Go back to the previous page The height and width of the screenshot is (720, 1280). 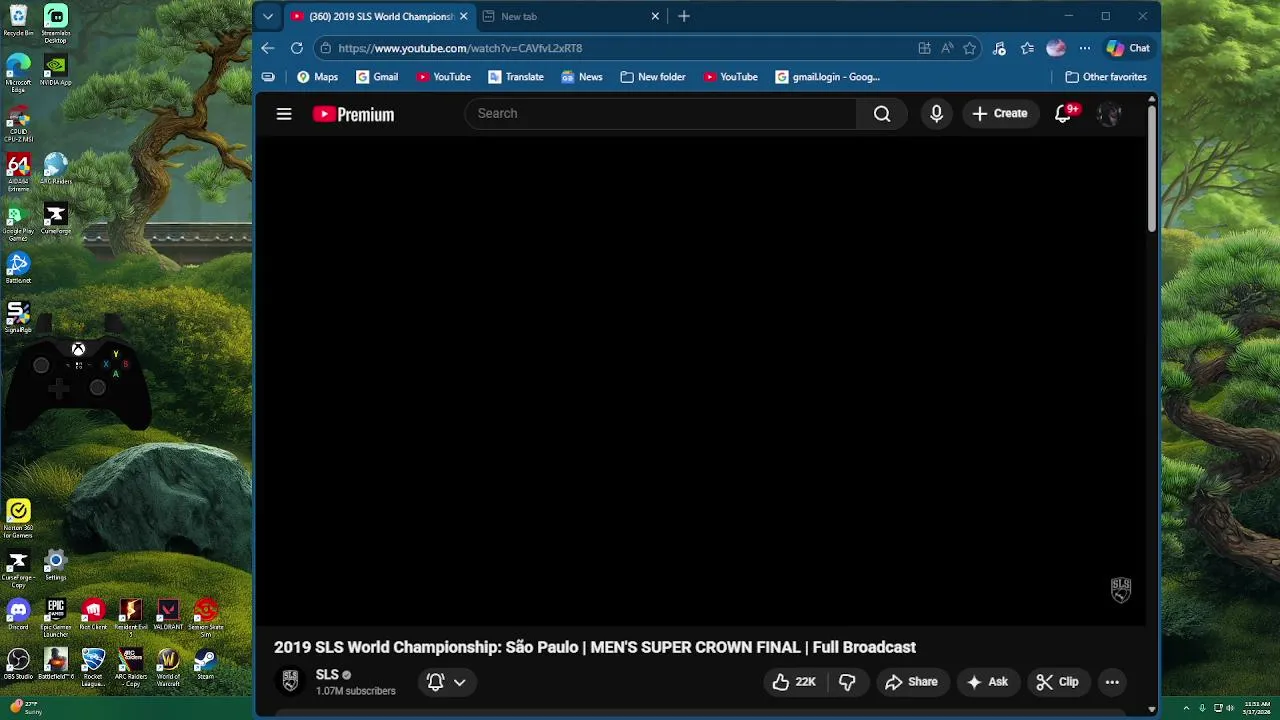tap(267, 48)
